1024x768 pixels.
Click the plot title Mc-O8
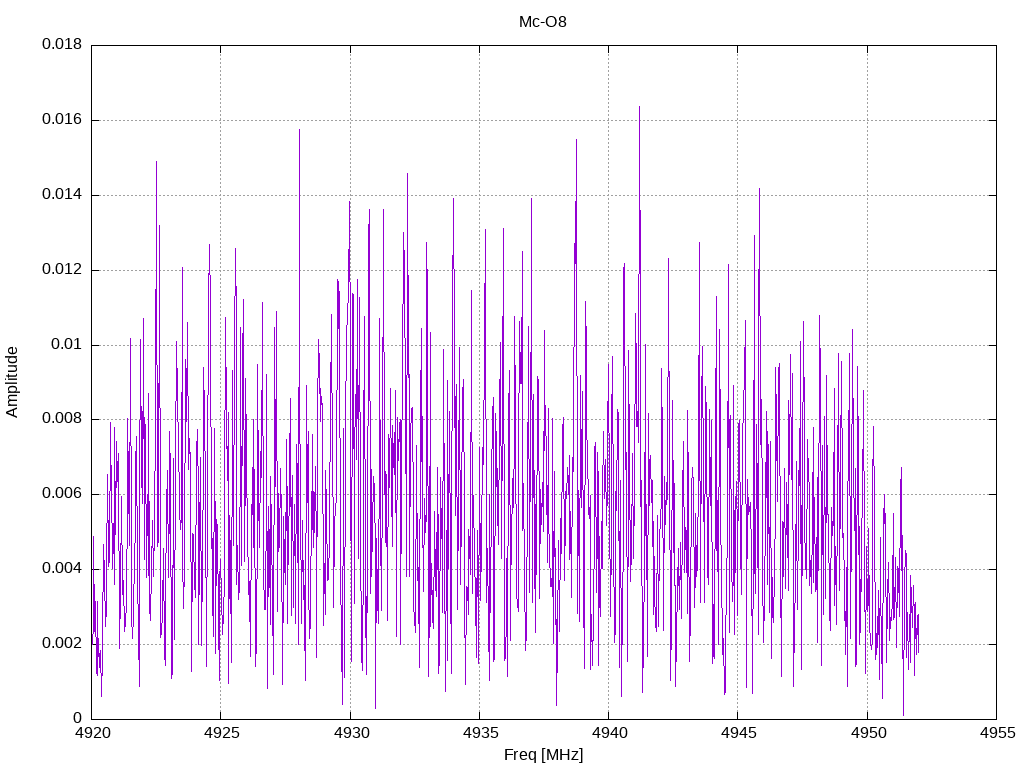[x=543, y=22]
